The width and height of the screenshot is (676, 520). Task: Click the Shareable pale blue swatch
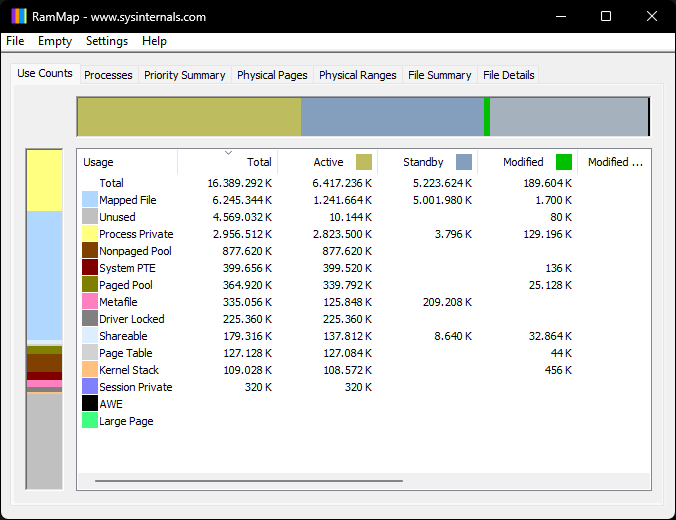tap(90, 336)
